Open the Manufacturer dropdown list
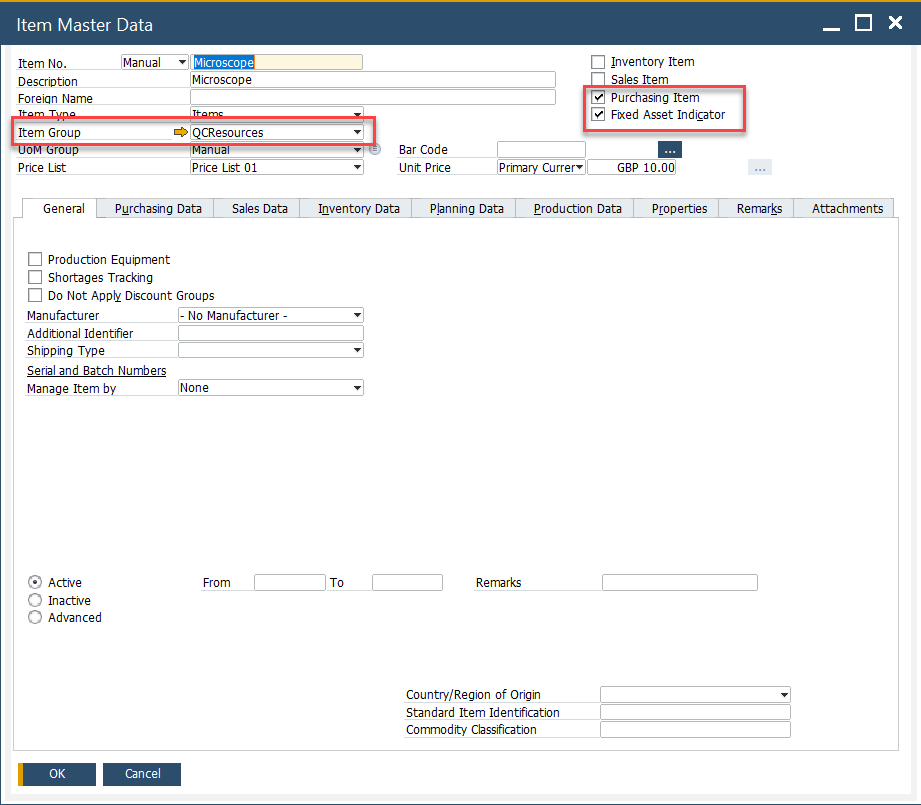The image size is (921, 805). click(357, 316)
